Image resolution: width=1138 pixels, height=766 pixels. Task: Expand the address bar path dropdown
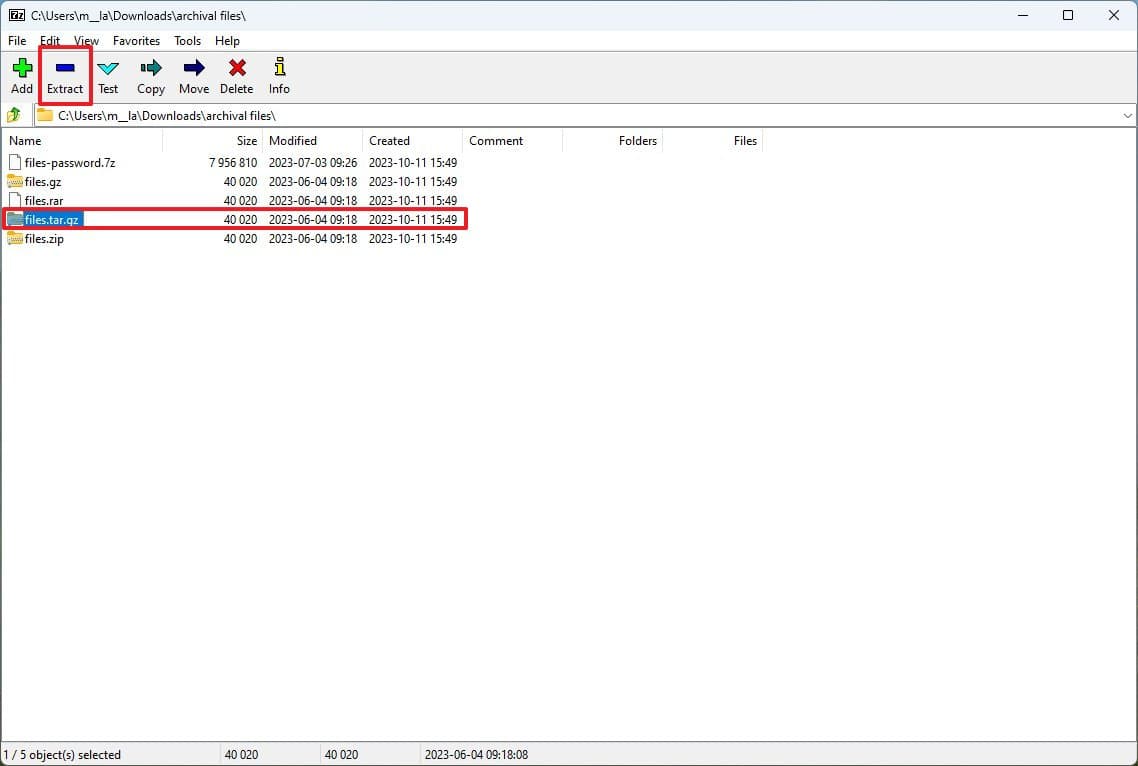tap(1127, 116)
